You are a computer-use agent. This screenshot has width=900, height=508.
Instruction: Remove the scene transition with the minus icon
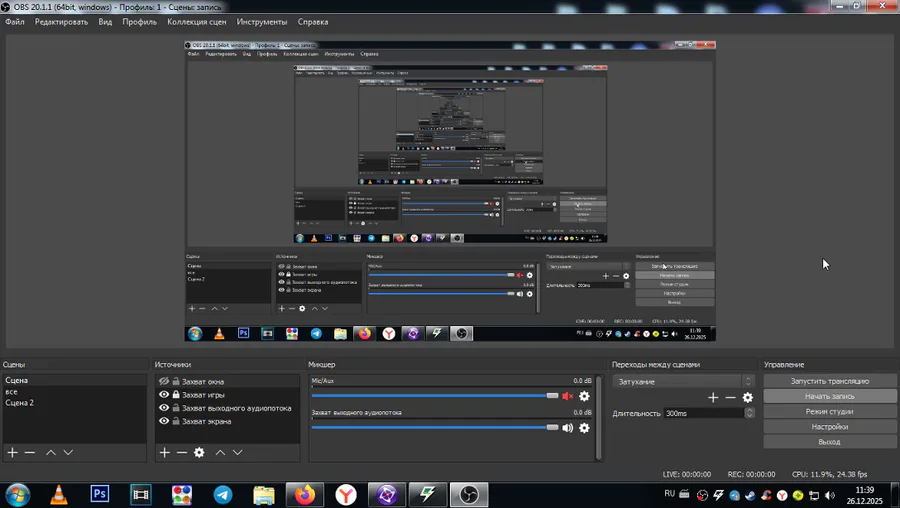point(730,397)
